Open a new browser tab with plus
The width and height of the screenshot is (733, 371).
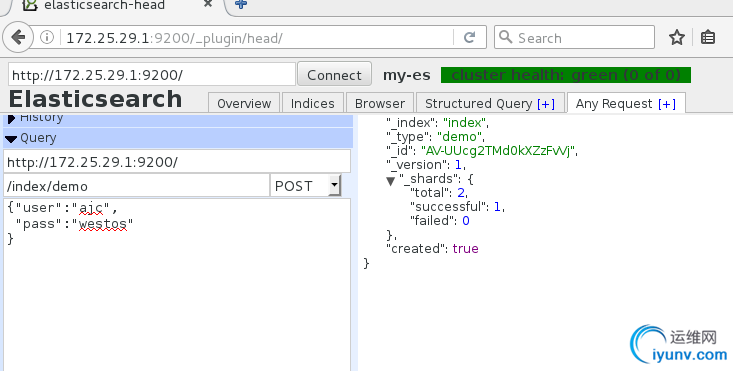(x=241, y=4)
